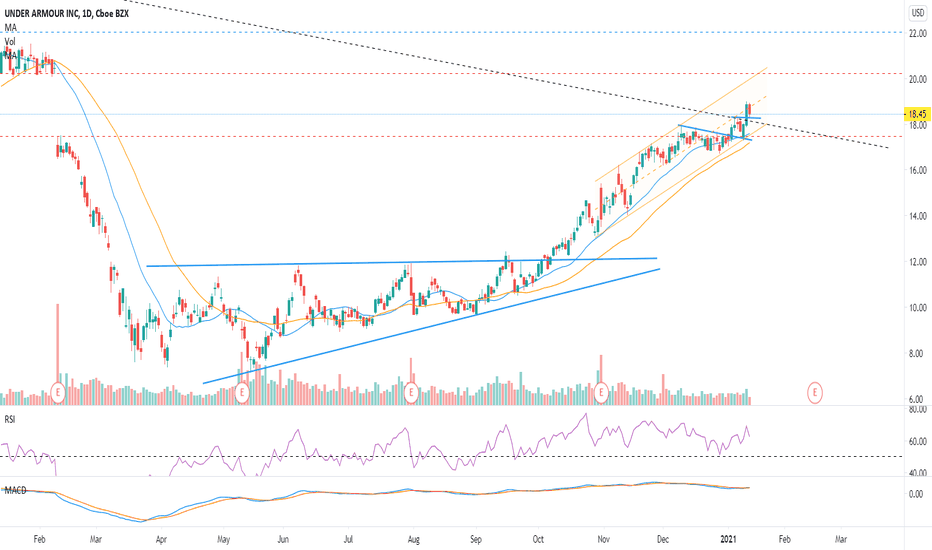Click the Sep label on the time axis
This screenshot has width=932, height=550.
coord(476,539)
